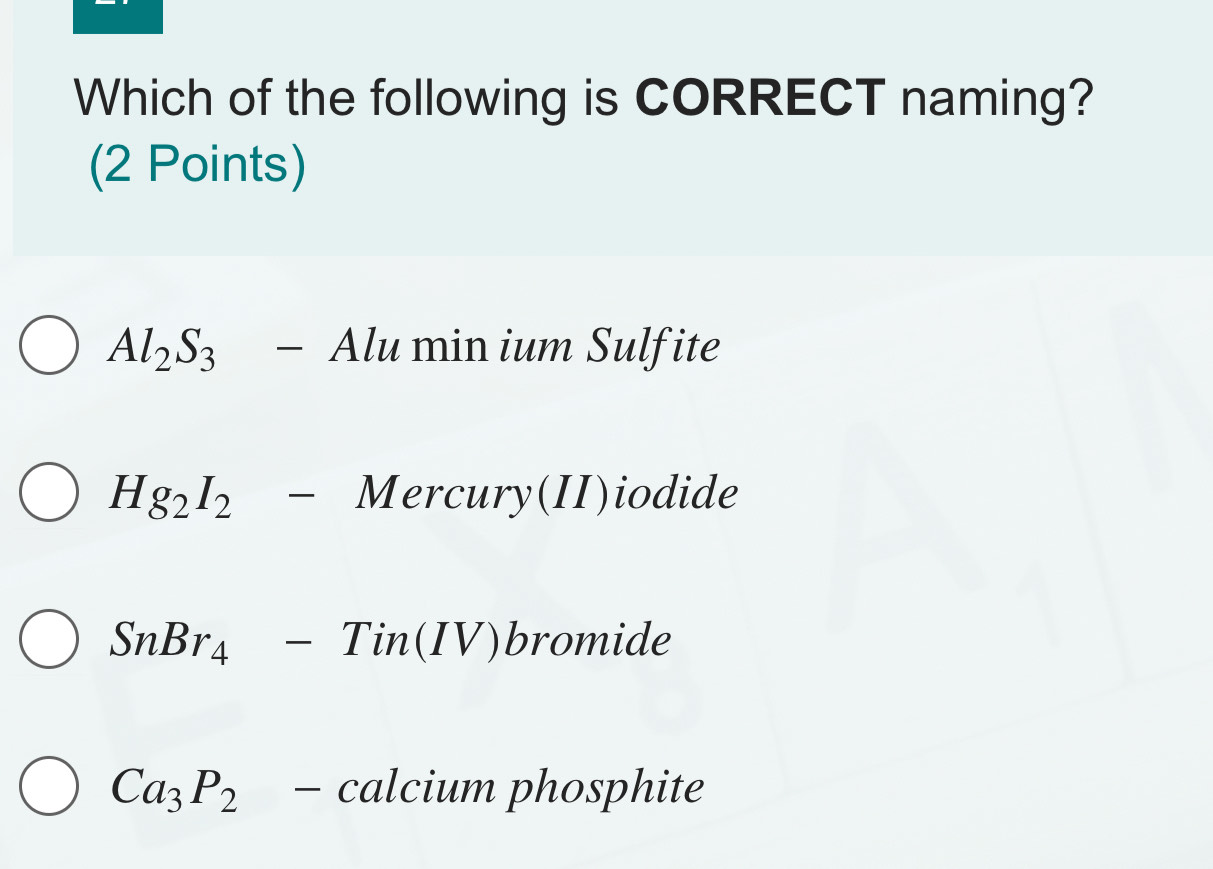Click the bold CORRECT word in the question
Image resolution: width=1213 pixels, height=869 pixels.
coord(760,97)
